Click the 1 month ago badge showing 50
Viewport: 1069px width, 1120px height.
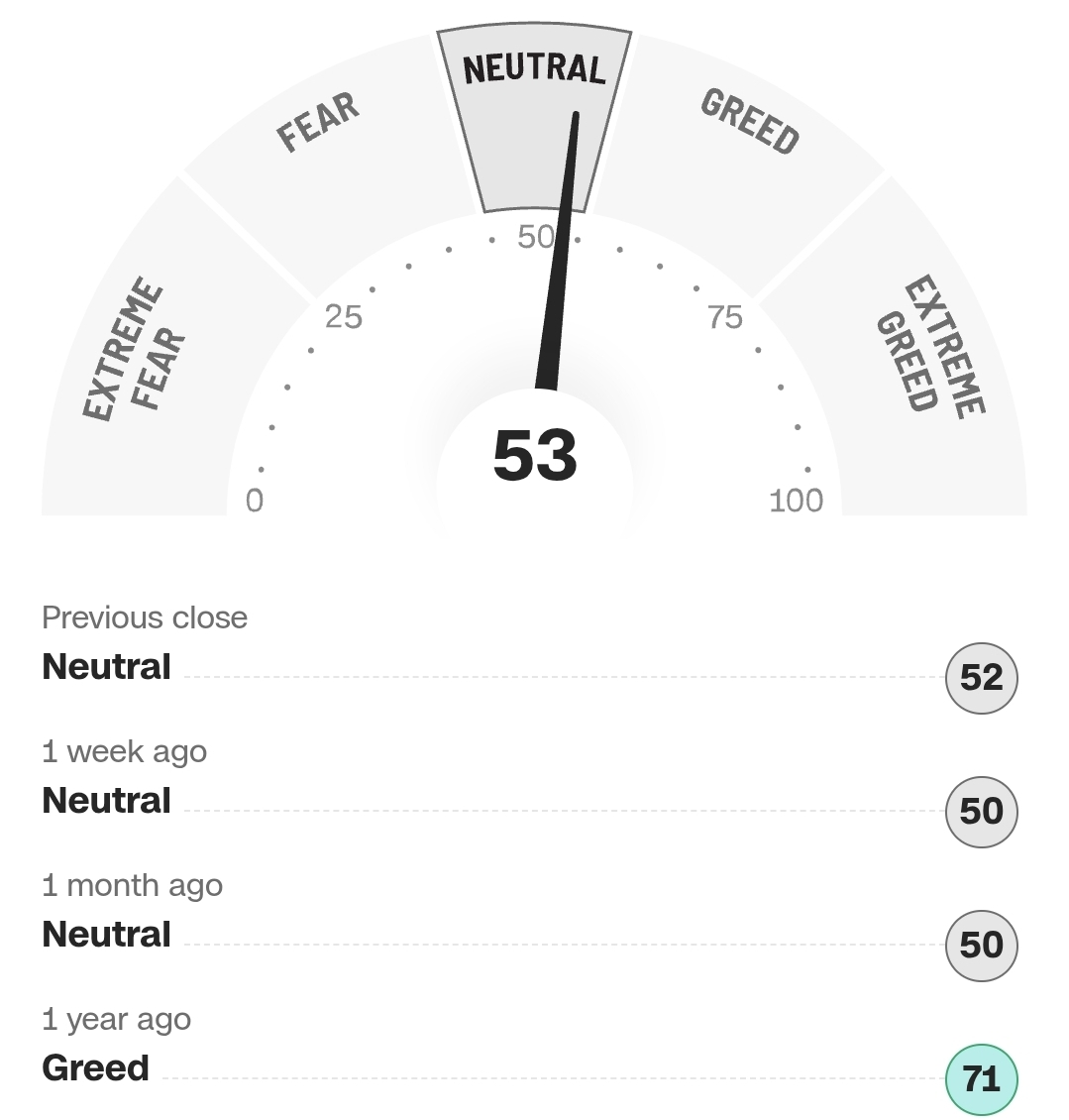981,946
